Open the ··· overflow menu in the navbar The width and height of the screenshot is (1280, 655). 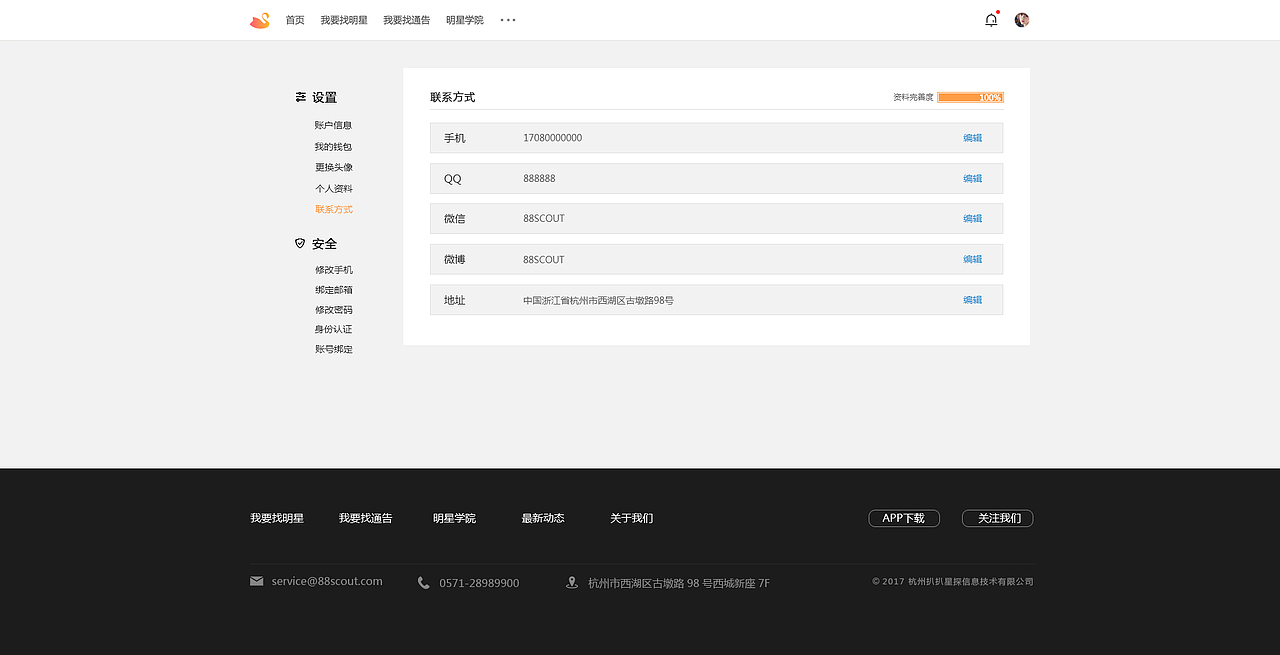coord(507,19)
